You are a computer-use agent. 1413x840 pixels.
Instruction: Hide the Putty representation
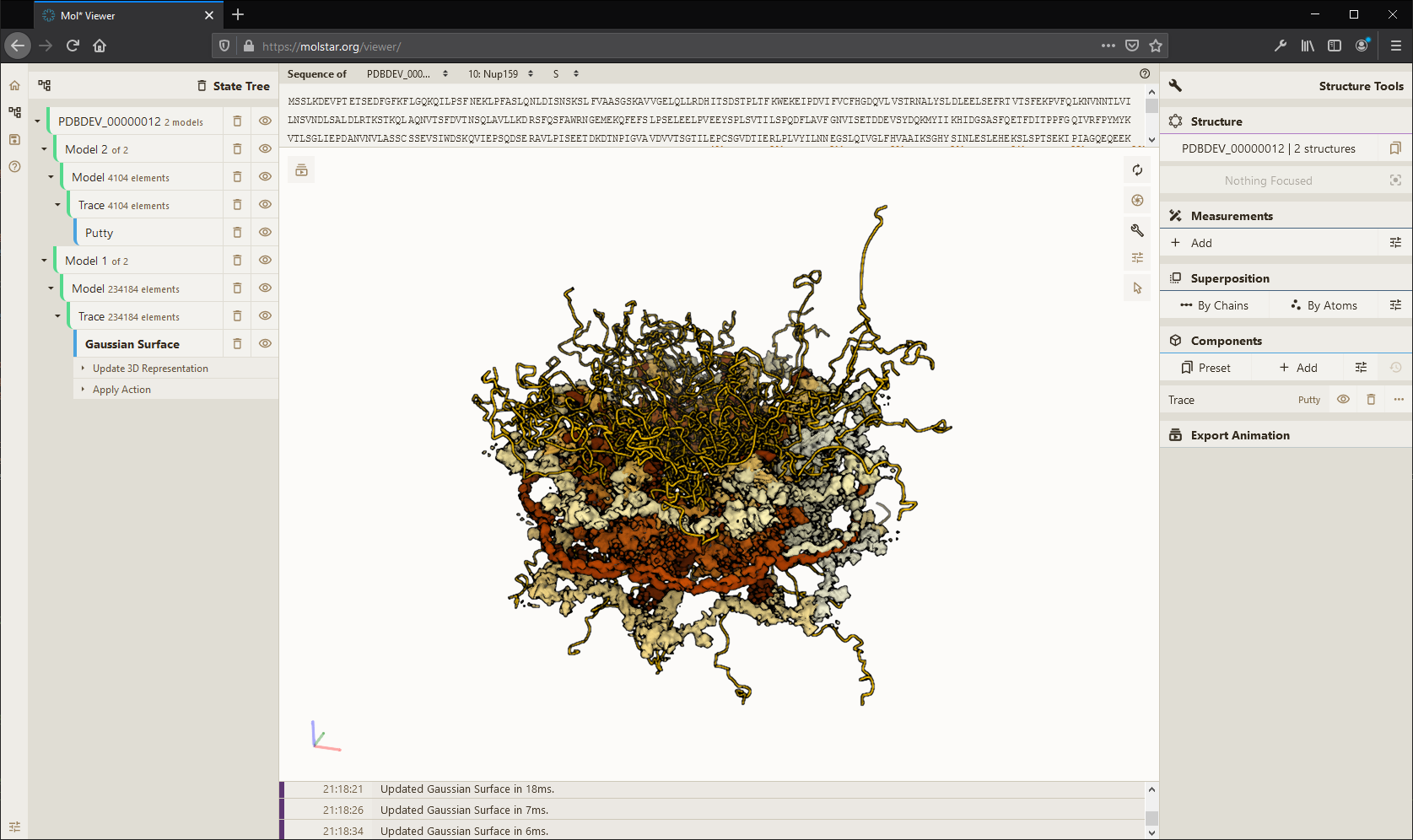click(x=265, y=233)
